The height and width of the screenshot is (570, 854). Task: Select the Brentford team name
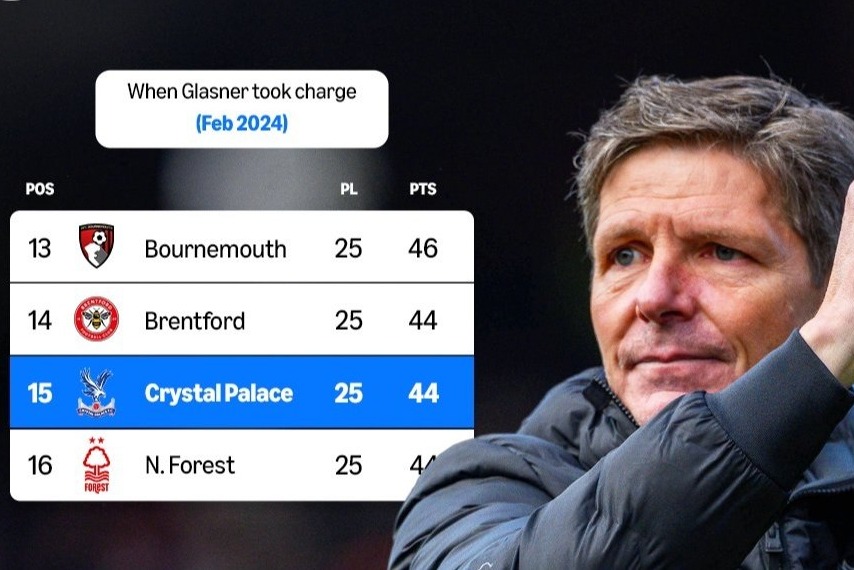[194, 321]
